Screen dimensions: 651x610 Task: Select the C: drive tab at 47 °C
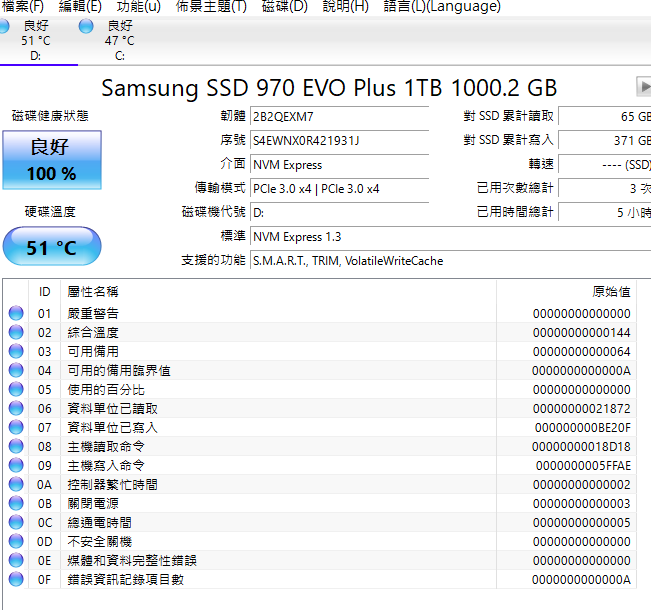point(120,40)
